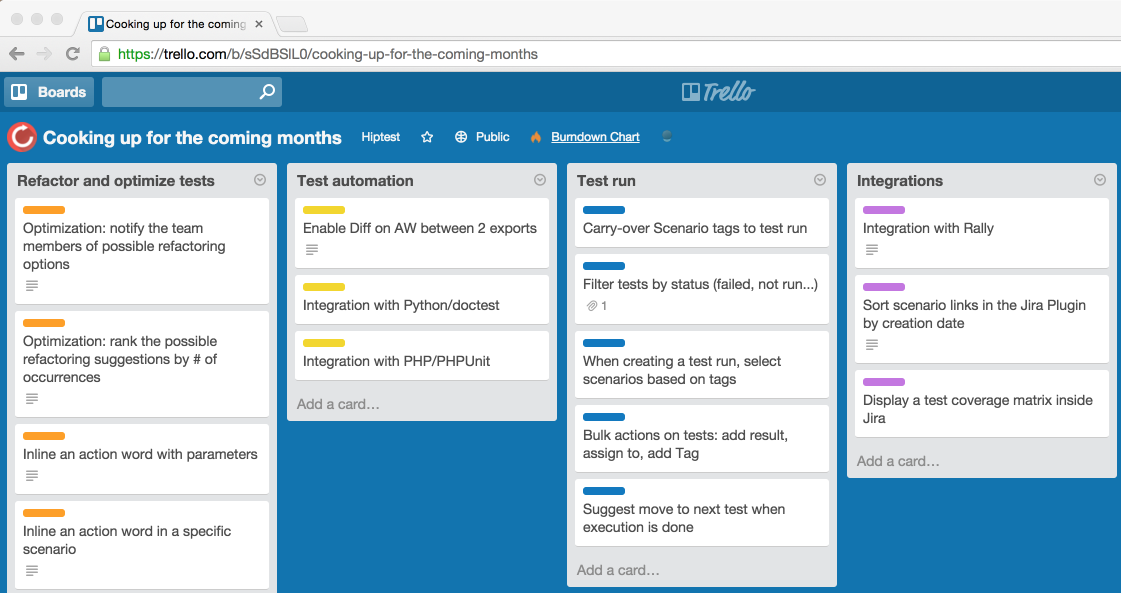Viewport: 1121px width, 593px height.
Task: Open card 'Integration with Python/doctest'
Action: click(422, 300)
